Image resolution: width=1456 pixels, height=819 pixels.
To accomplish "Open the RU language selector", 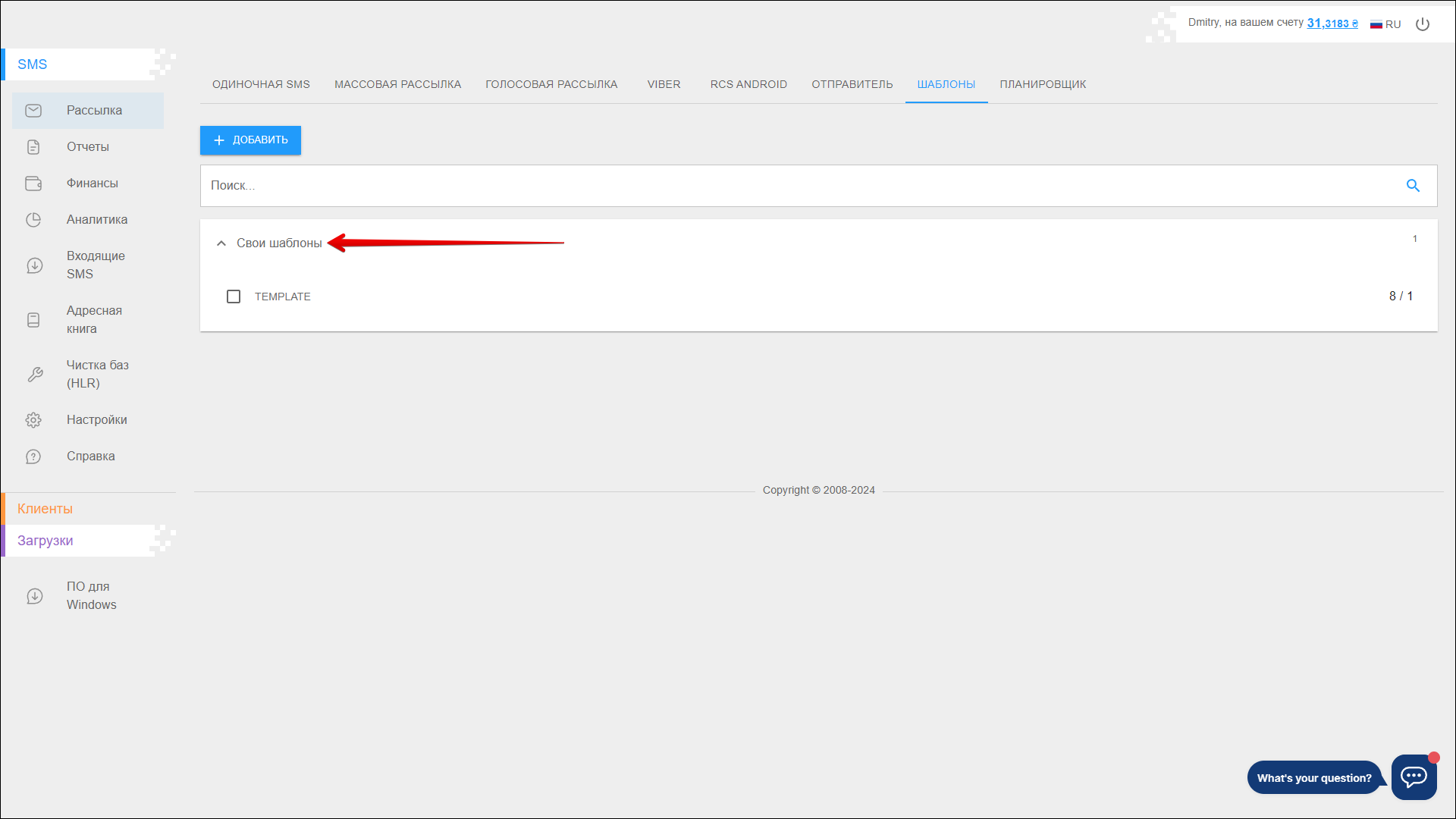I will point(1385,24).
